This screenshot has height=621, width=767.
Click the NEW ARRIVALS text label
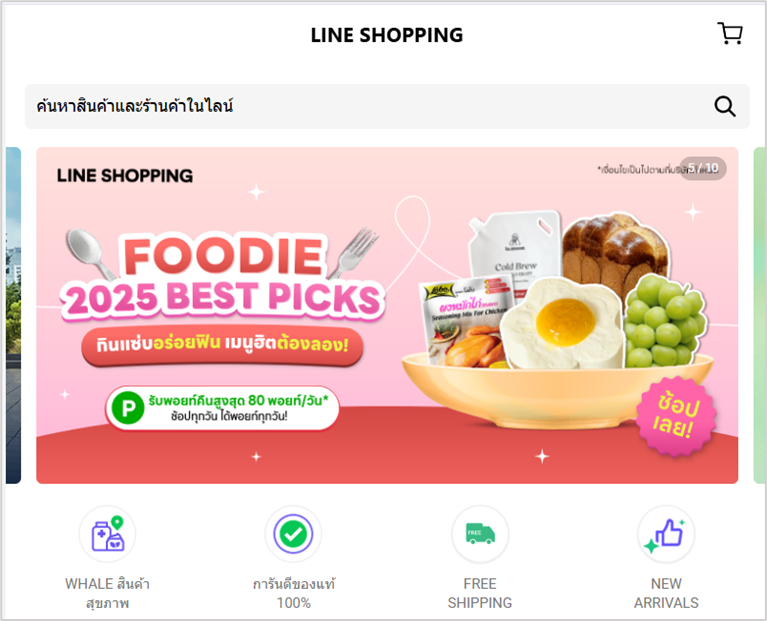click(x=666, y=593)
